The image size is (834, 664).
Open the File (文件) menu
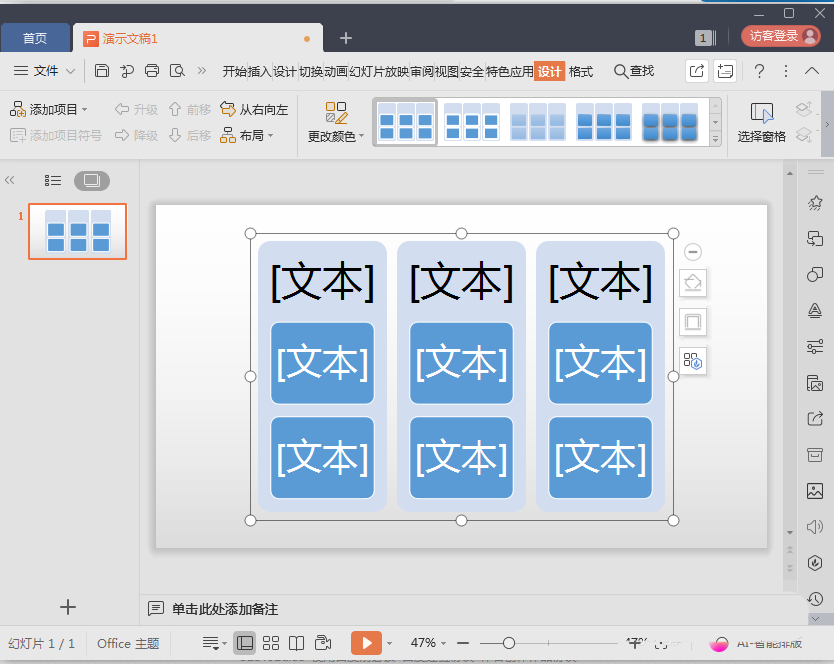pos(45,71)
